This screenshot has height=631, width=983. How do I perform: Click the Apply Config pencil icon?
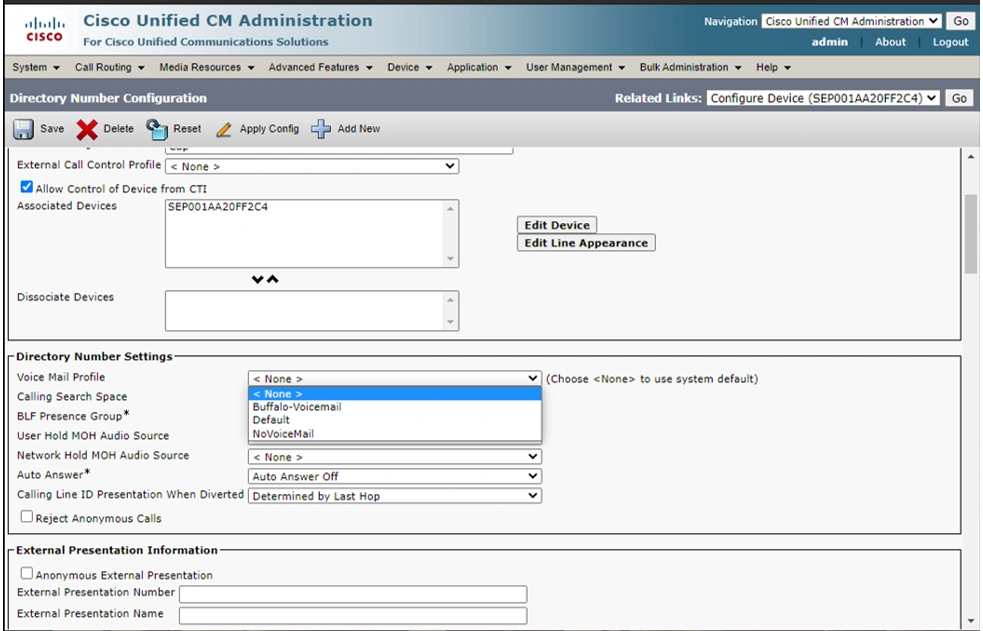[224, 130]
